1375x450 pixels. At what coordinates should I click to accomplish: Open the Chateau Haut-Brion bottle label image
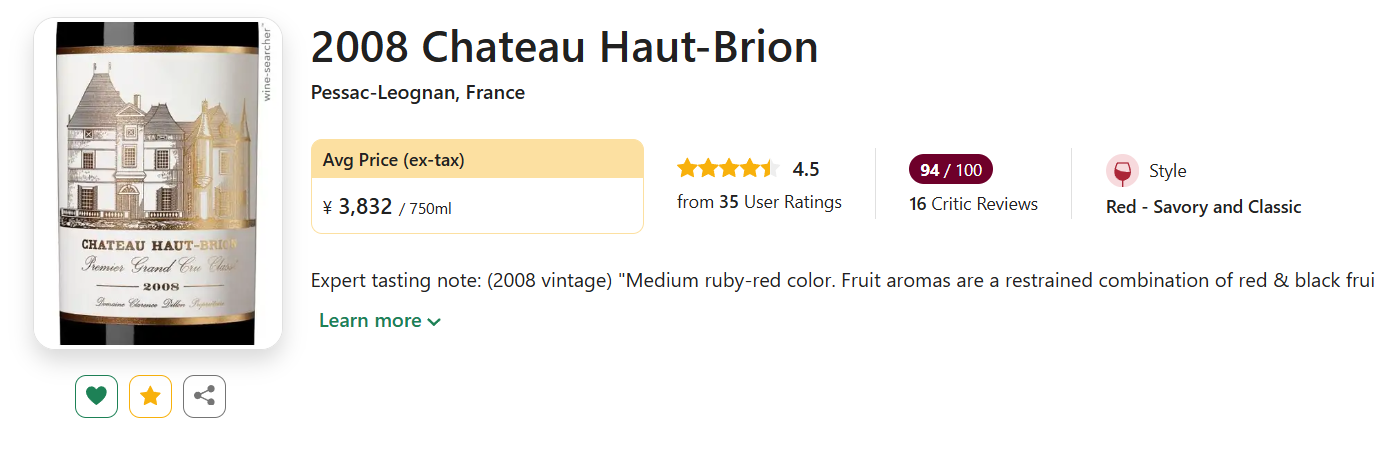pyautogui.click(x=158, y=184)
